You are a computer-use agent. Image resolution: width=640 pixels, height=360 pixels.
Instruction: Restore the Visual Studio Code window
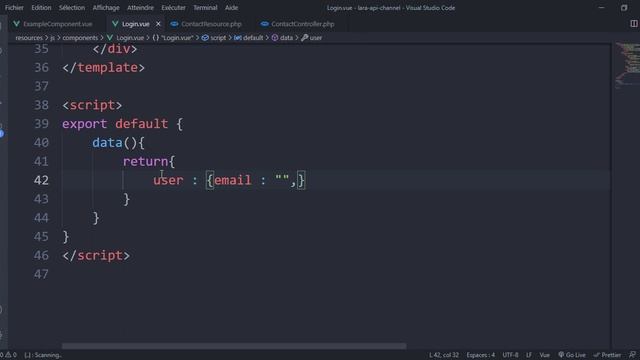tap(624, 8)
